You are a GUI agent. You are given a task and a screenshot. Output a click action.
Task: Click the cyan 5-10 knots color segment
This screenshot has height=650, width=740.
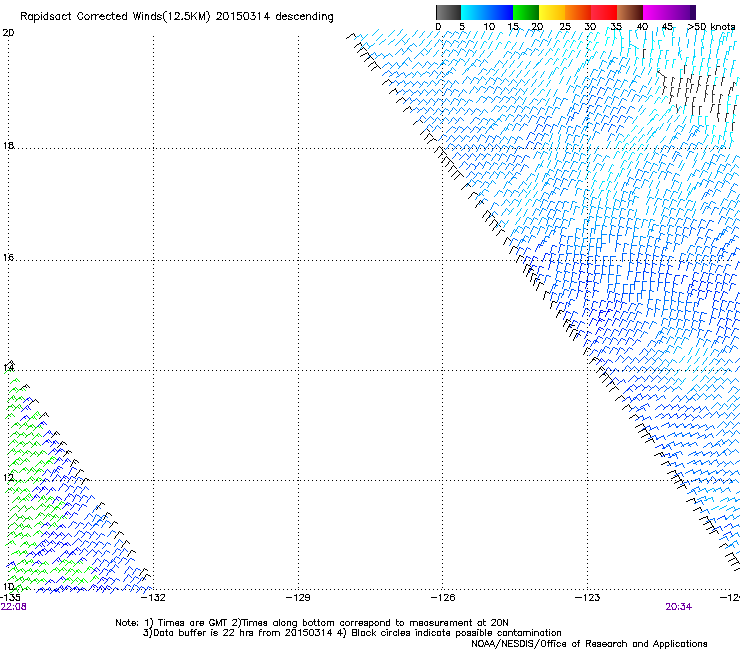pyautogui.click(x=474, y=12)
